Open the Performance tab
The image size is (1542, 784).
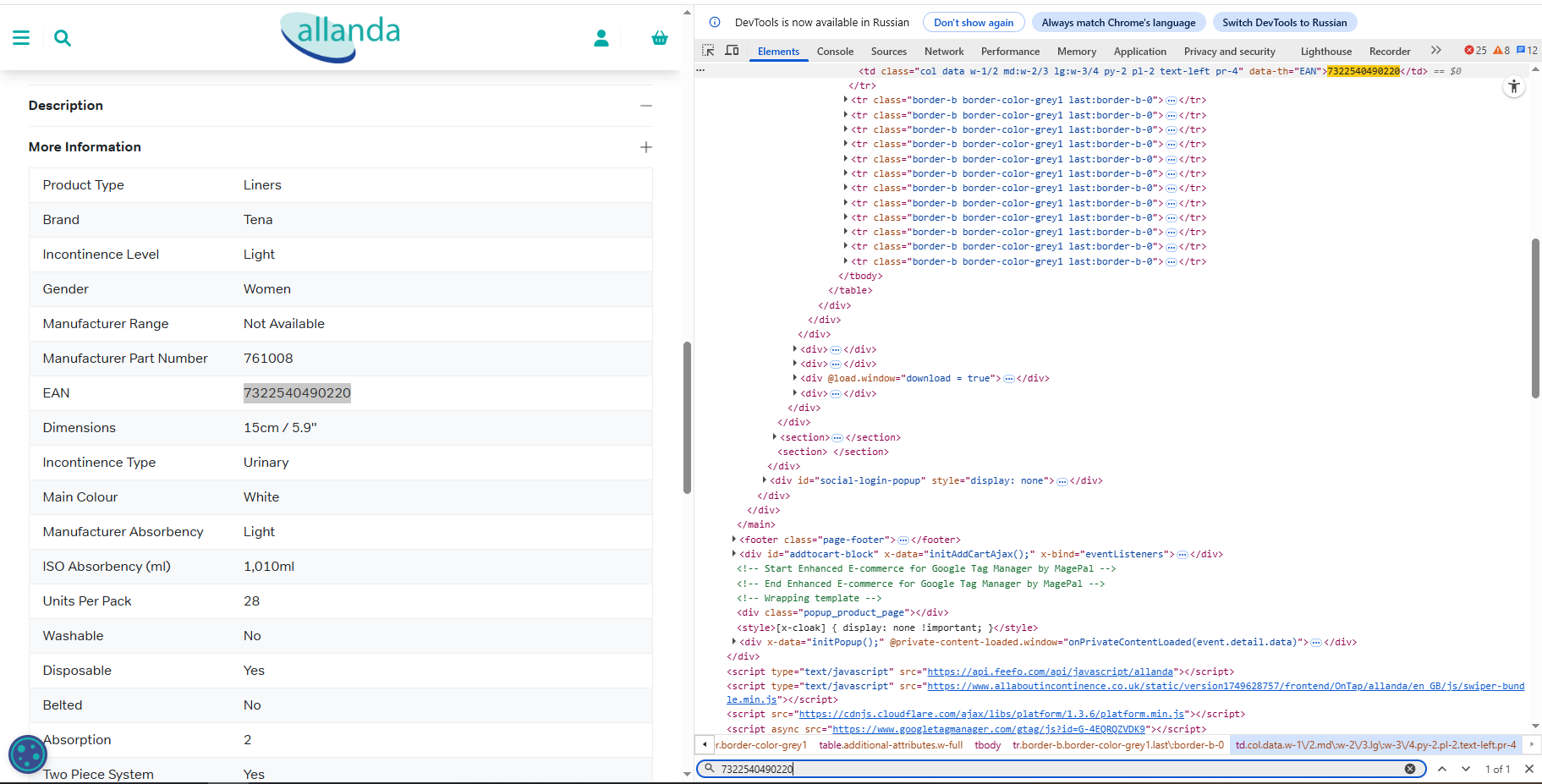(1010, 52)
